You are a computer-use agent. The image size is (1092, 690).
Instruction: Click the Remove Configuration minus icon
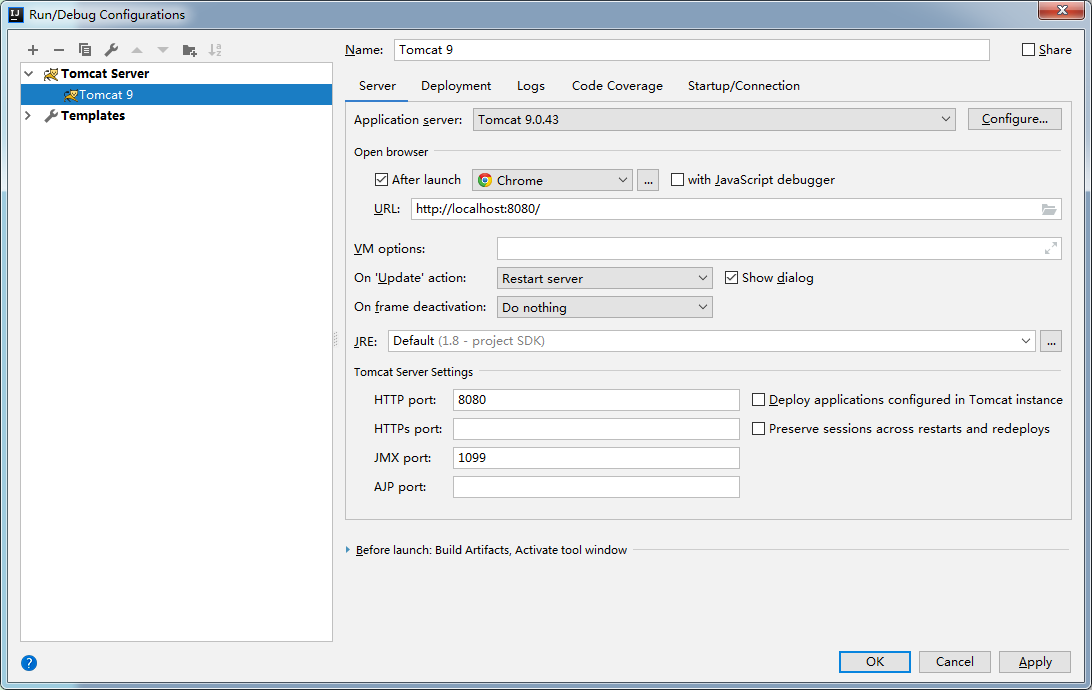tap(59, 50)
